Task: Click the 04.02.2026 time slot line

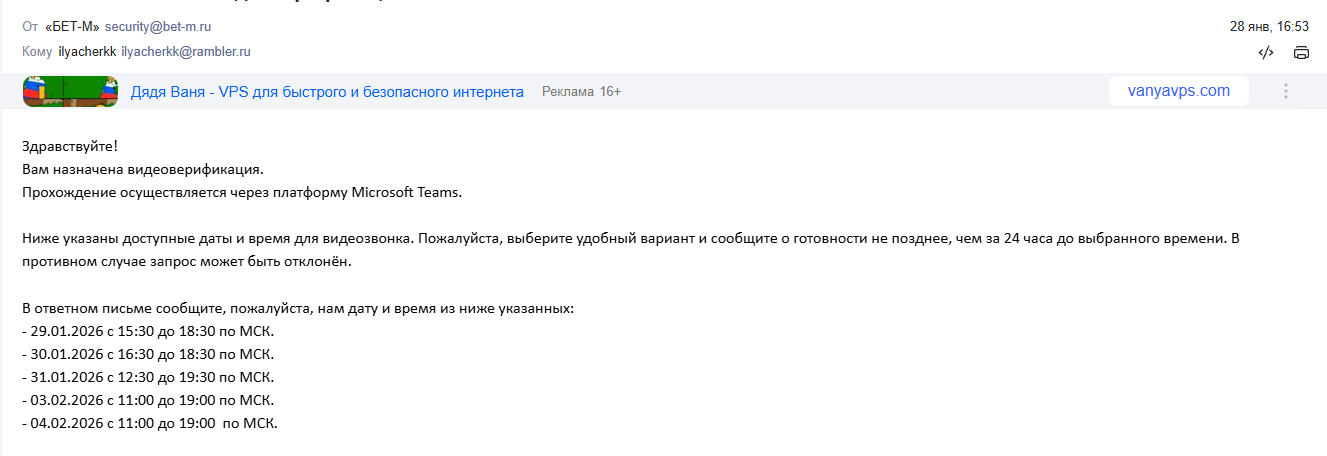Action: [148, 423]
